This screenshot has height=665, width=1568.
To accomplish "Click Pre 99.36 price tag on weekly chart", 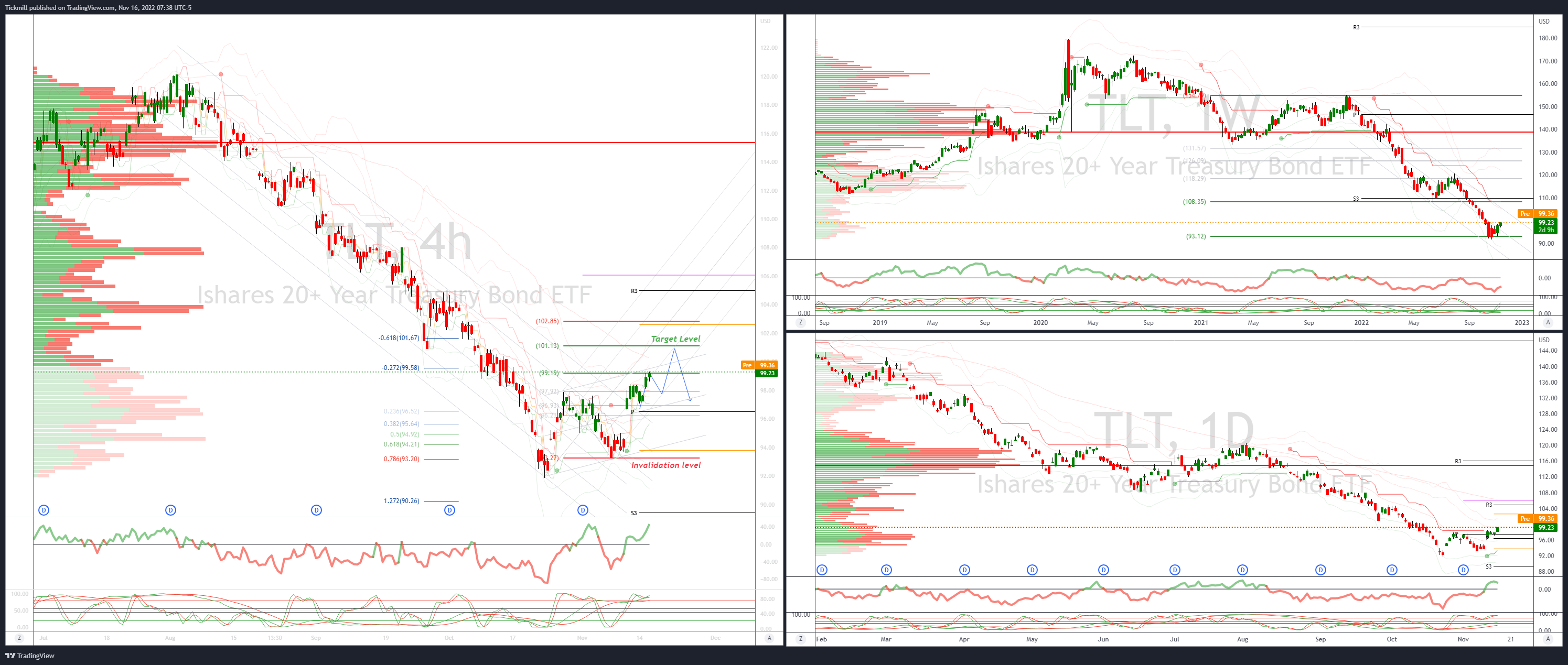I will [x=1538, y=214].
